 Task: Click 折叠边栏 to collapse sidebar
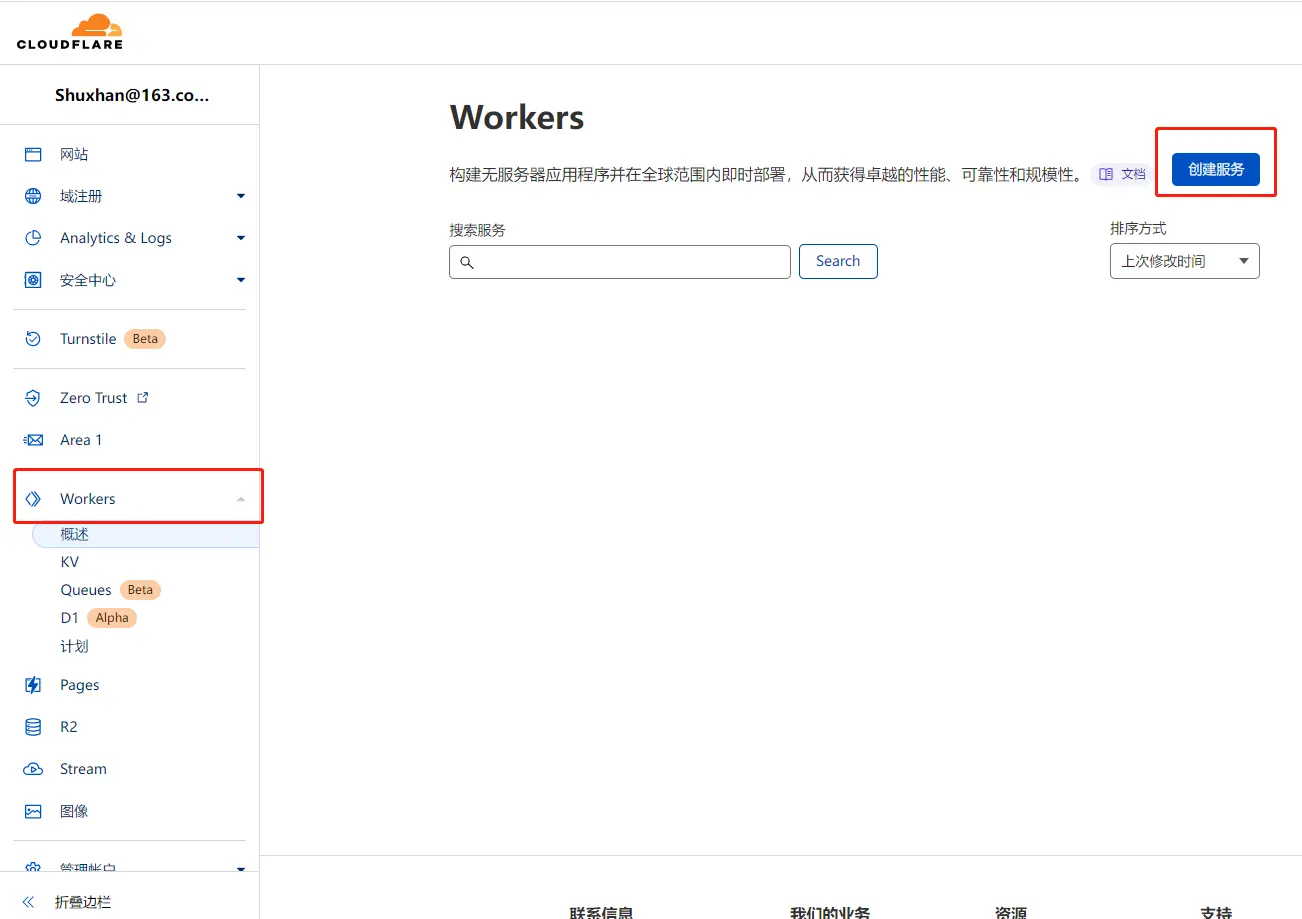click(83, 902)
